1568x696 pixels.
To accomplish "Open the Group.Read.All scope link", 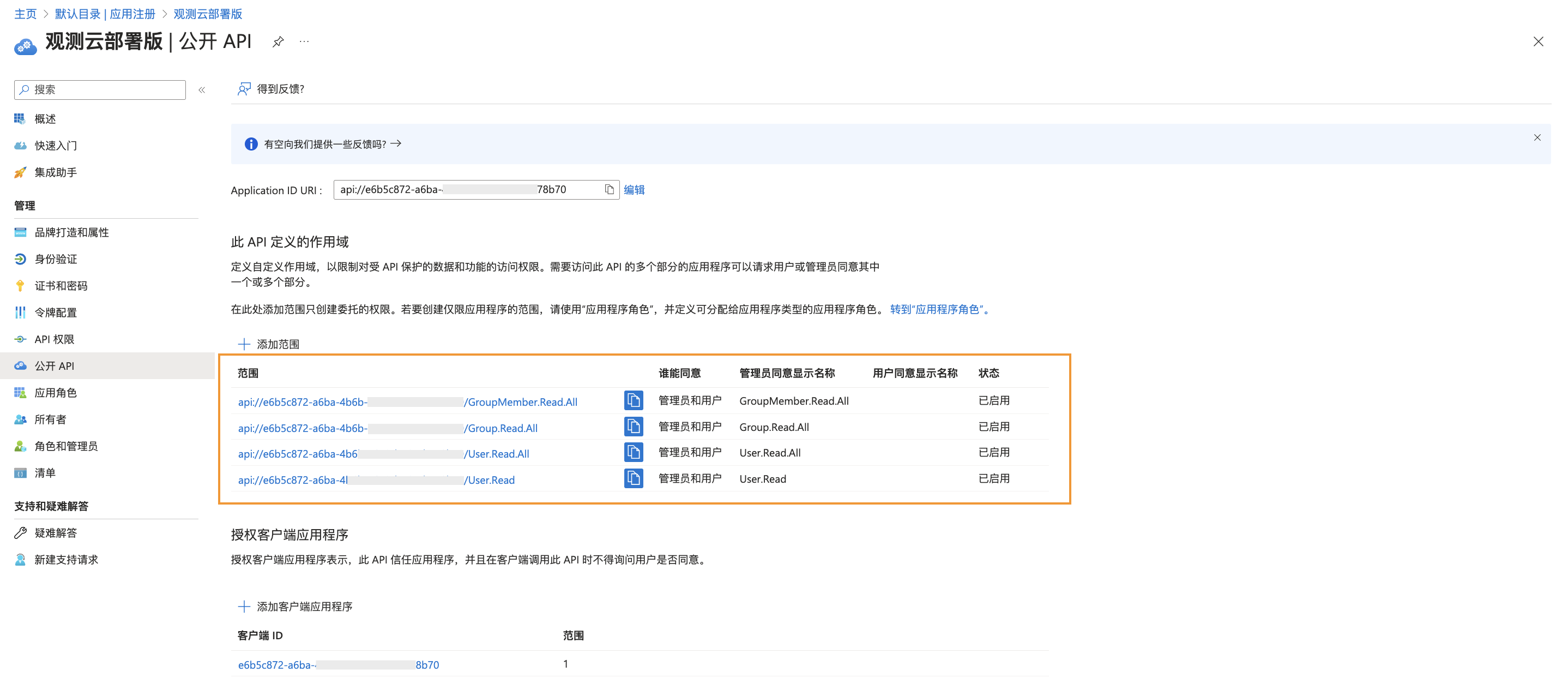I will click(x=387, y=428).
